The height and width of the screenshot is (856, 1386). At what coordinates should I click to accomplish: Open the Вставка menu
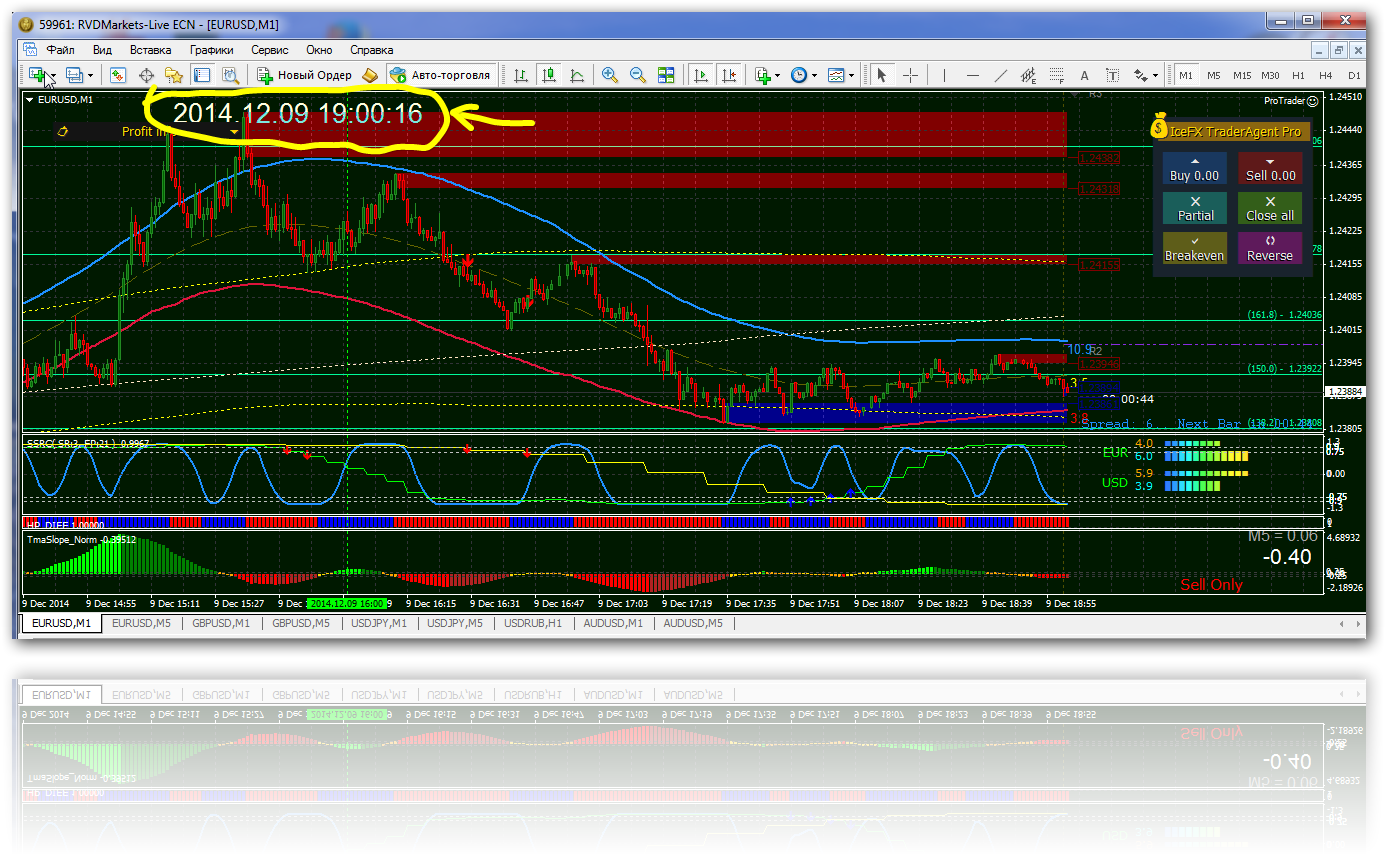(150, 49)
